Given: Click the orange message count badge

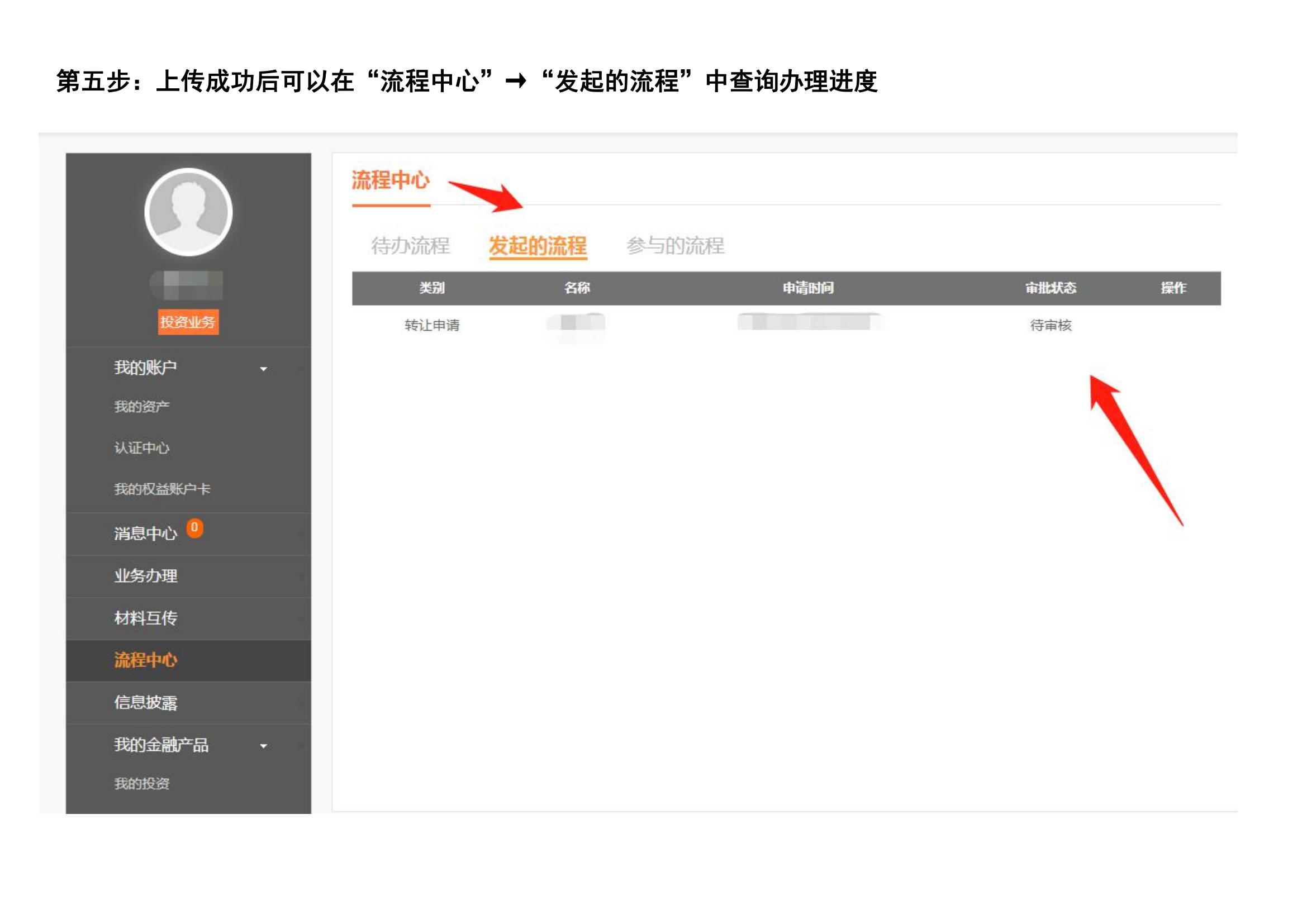Looking at the screenshot, I should pos(194,528).
